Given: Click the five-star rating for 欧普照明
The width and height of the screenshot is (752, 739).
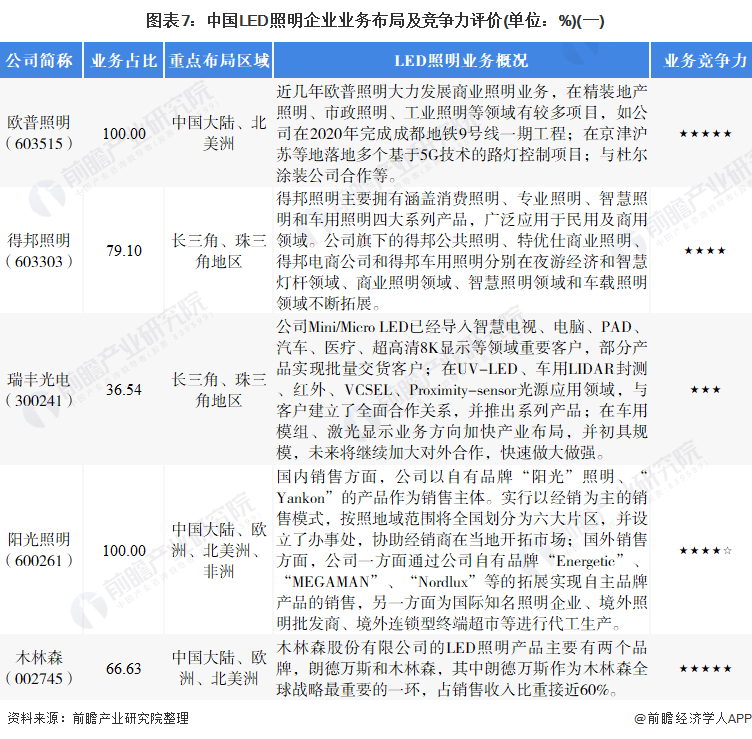Looking at the screenshot, I should tap(705, 134).
